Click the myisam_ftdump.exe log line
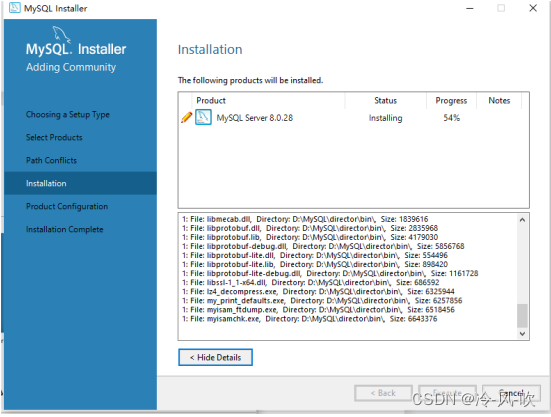551x417 pixels. 318,310
